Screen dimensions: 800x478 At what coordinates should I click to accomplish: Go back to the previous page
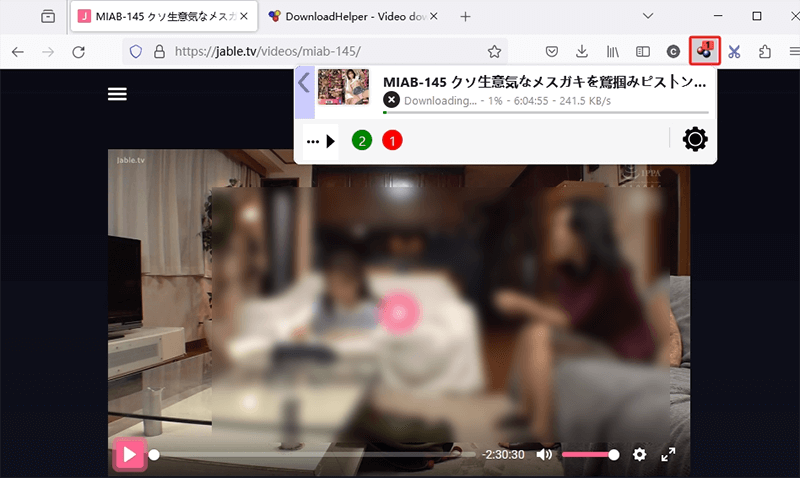(x=18, y=52)
